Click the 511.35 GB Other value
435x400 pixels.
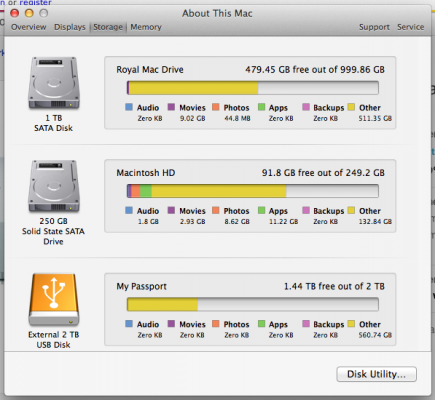tap(375, 118)
